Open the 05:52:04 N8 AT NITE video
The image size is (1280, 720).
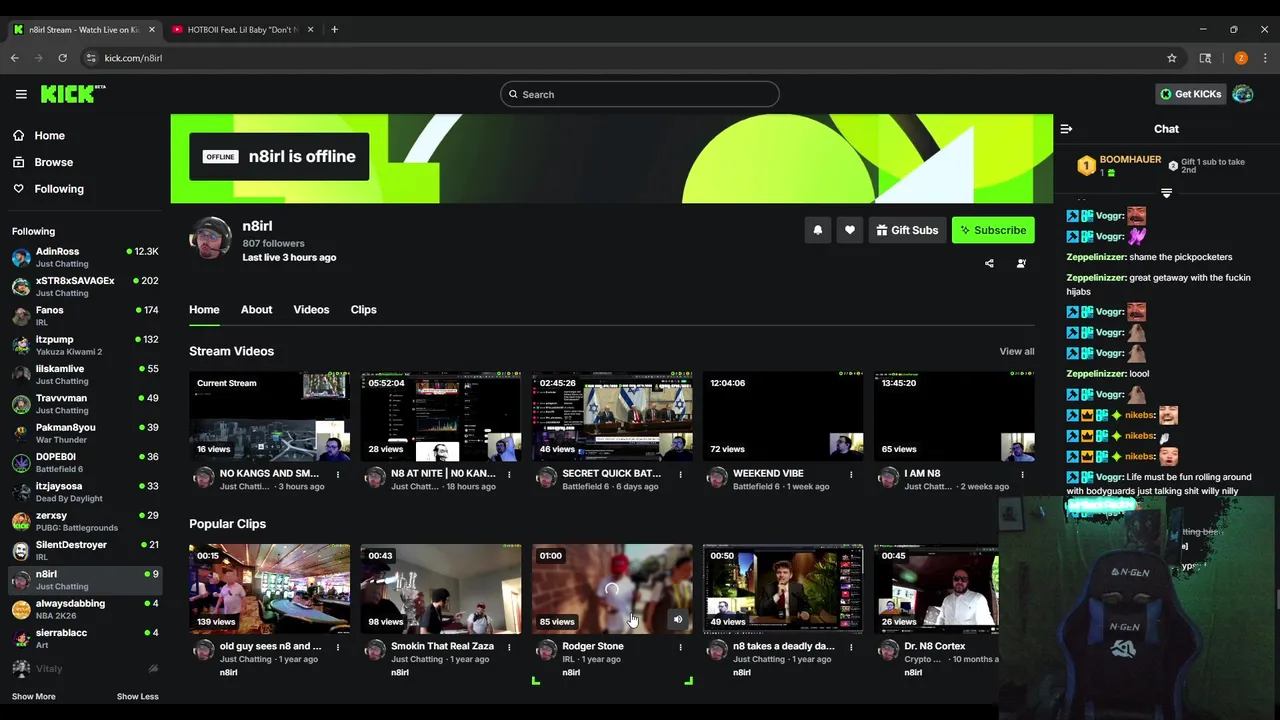(x=441, y=416)
